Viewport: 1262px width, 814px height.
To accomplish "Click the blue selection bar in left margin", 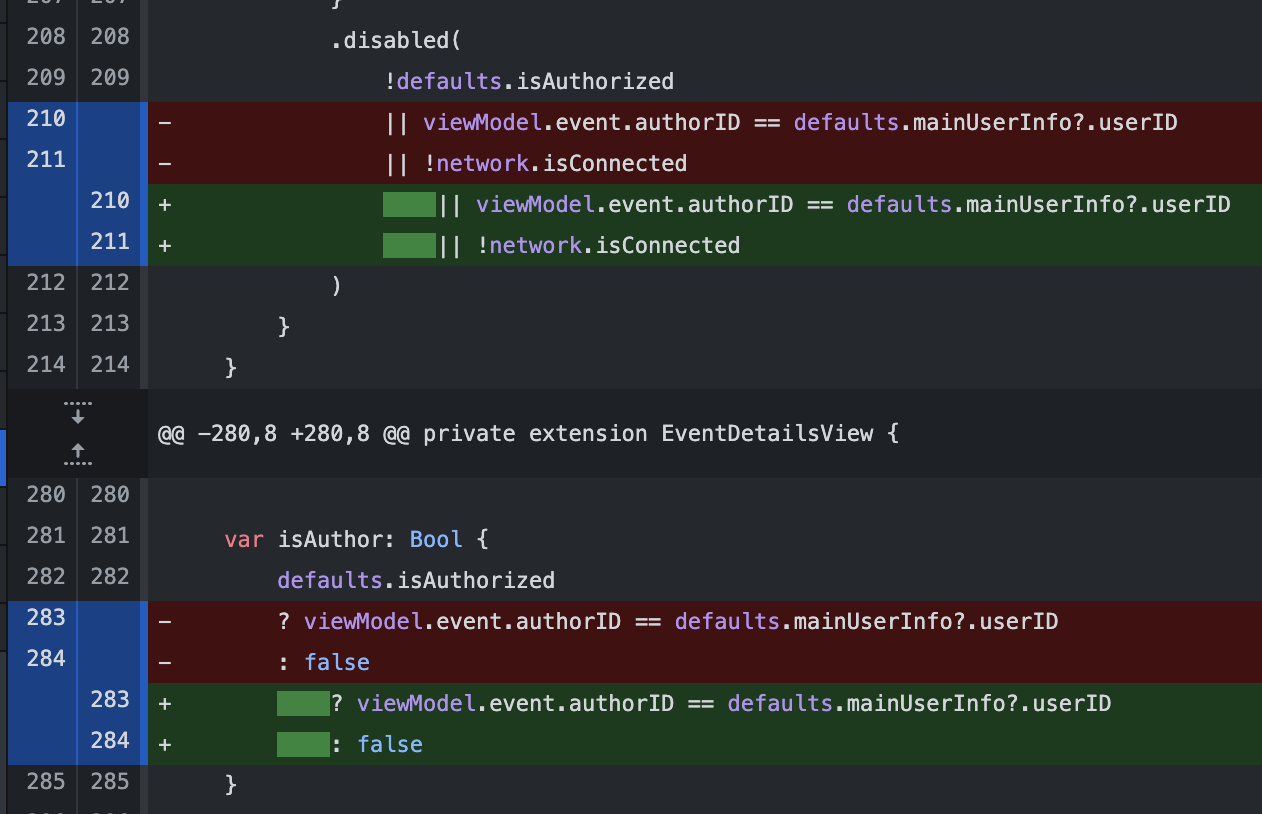I will pos(3,458).
